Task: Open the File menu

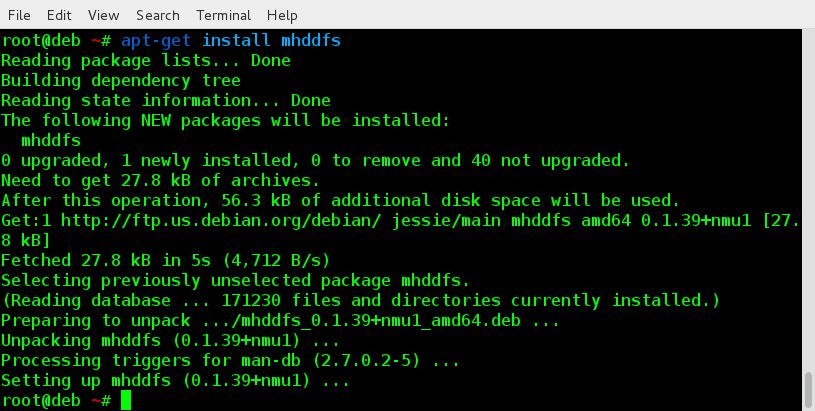Action: point(19,15)
